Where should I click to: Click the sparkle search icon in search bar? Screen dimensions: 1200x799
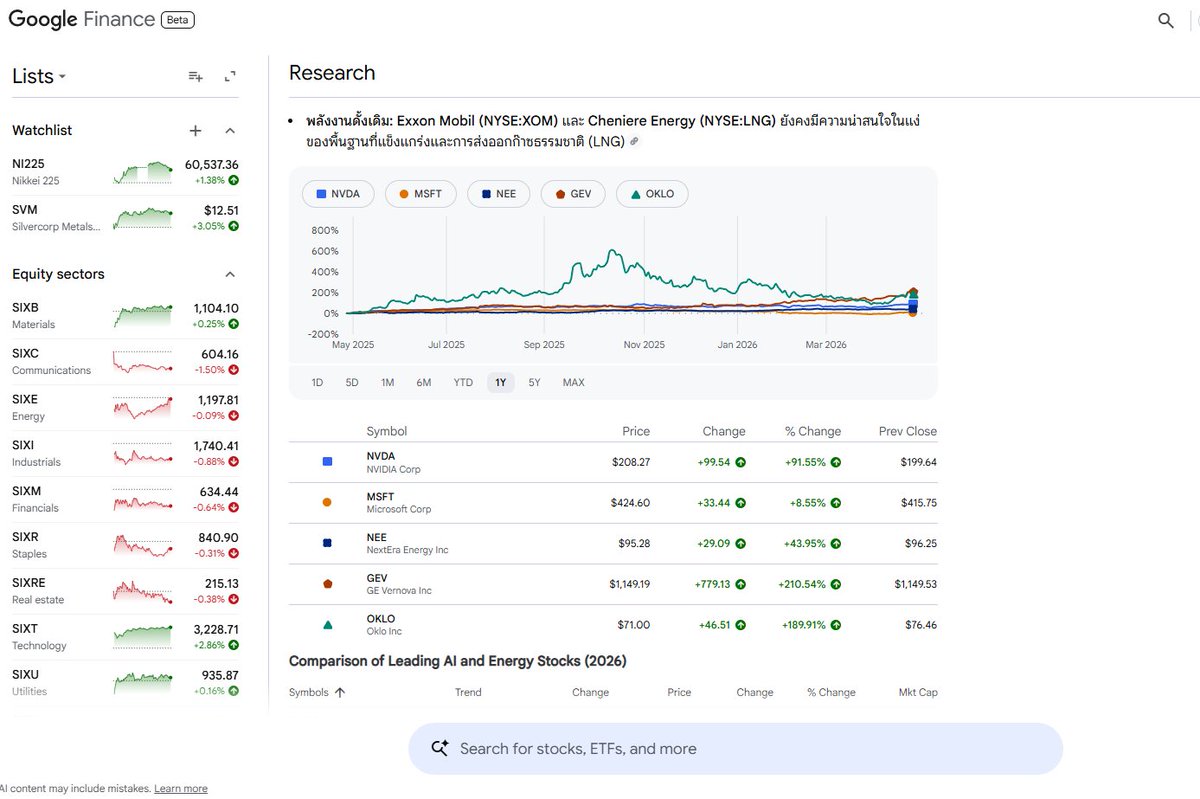439,748
